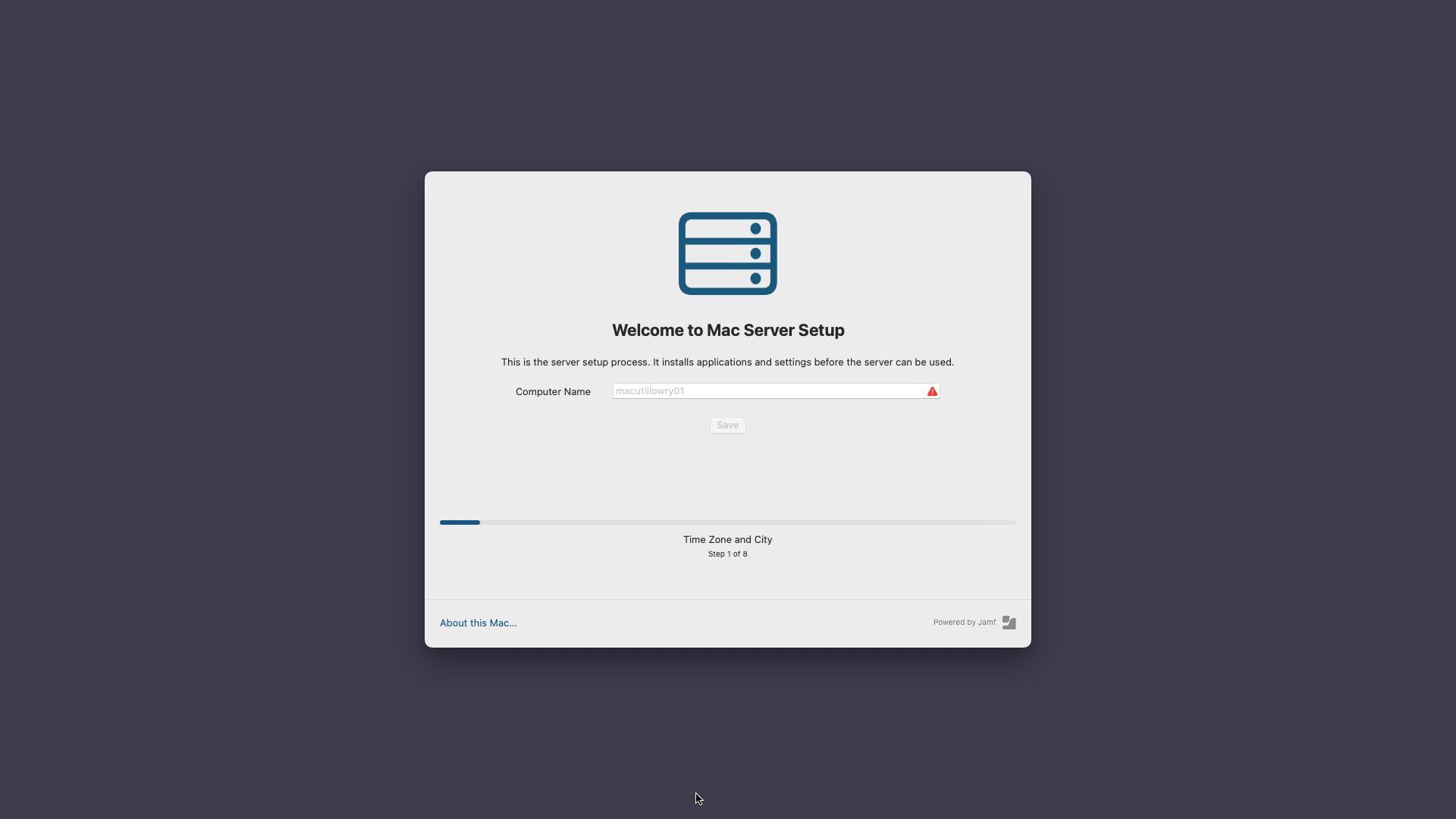
Task: Click the Welcome to Mac Server Setup heading
Action: 727,330
